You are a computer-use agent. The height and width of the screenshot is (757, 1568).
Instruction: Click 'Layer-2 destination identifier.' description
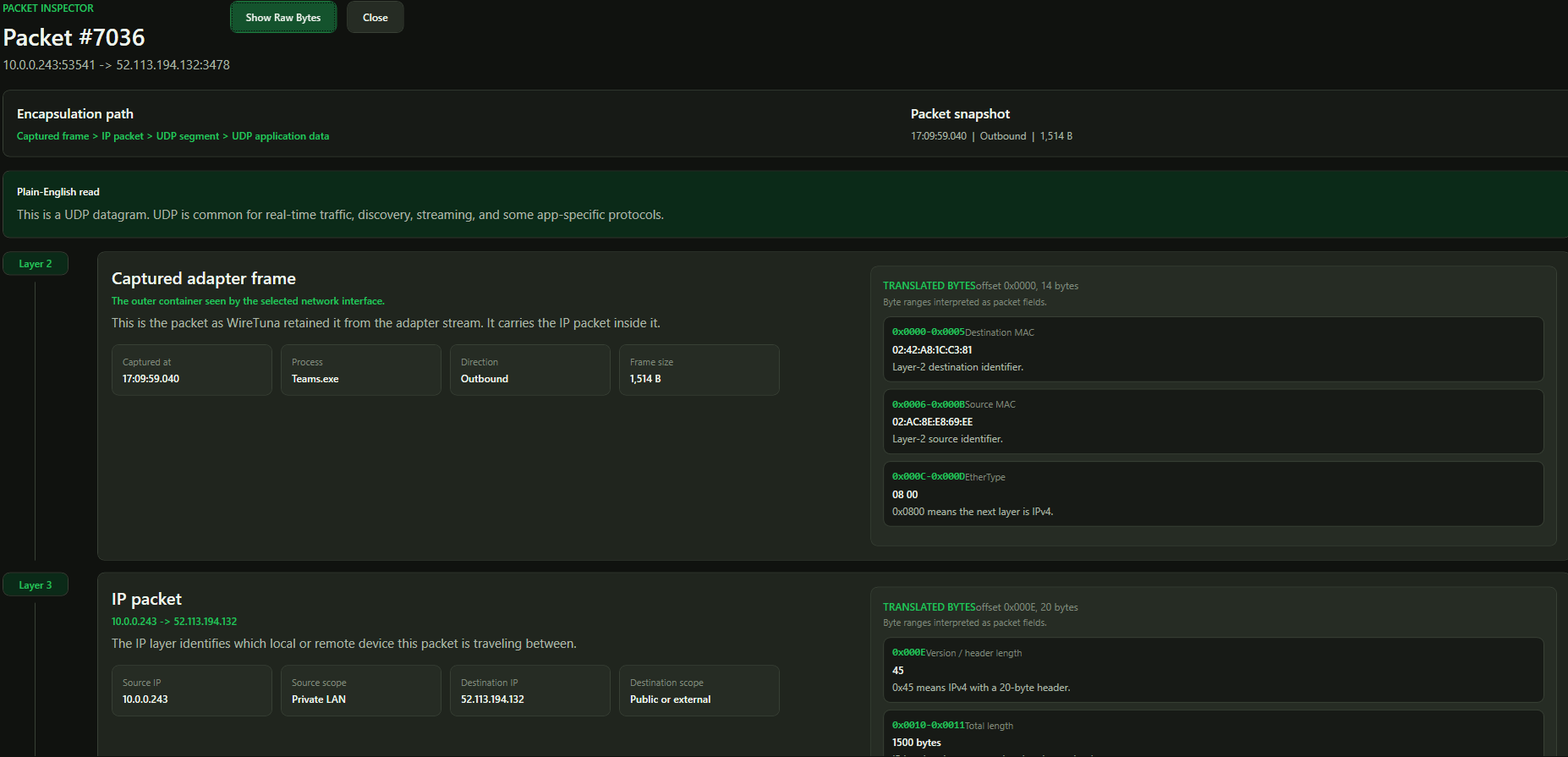(x=957, y=367)
